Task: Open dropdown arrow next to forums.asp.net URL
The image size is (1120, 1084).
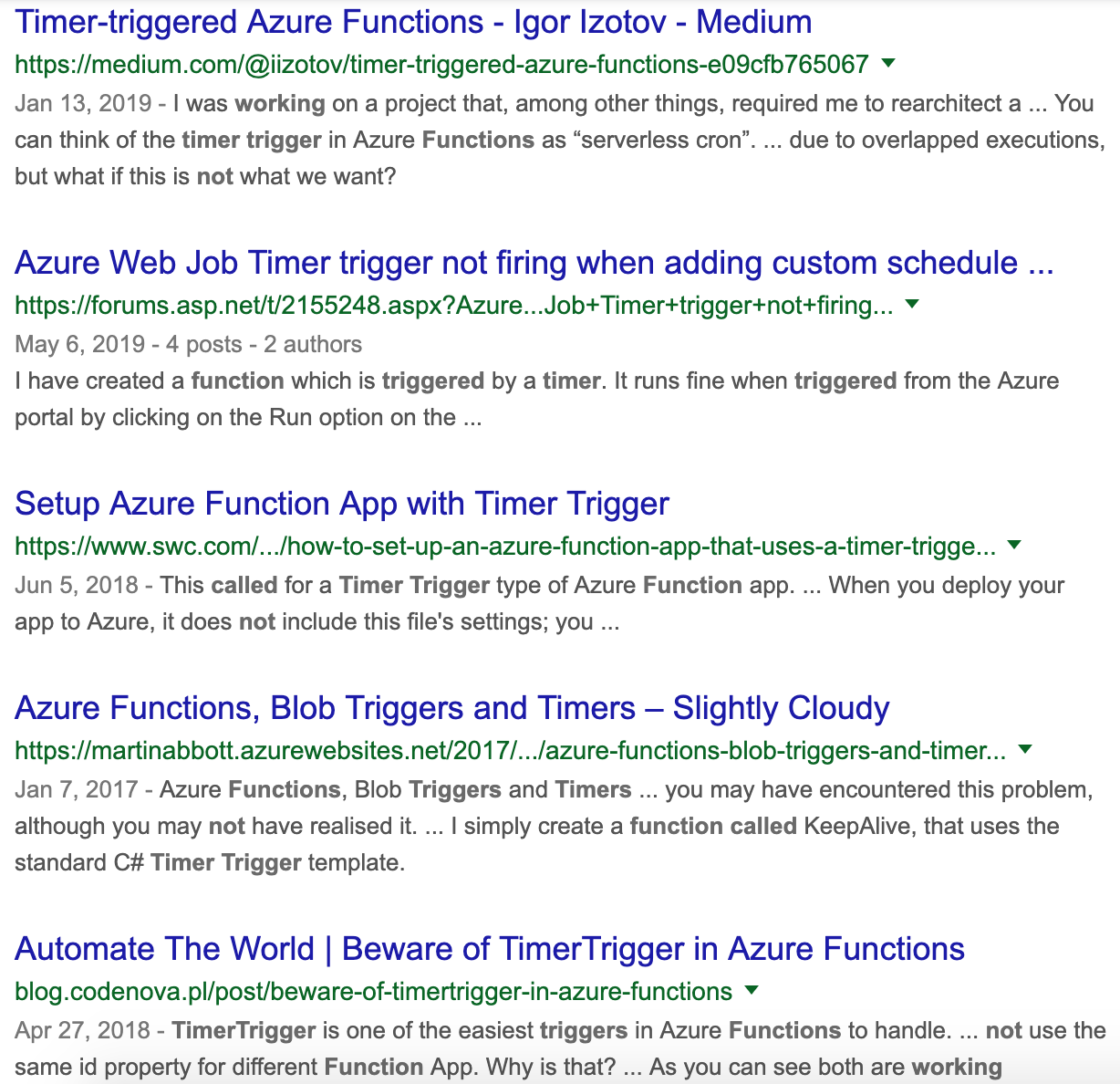Action: click(x=912, y=304)
